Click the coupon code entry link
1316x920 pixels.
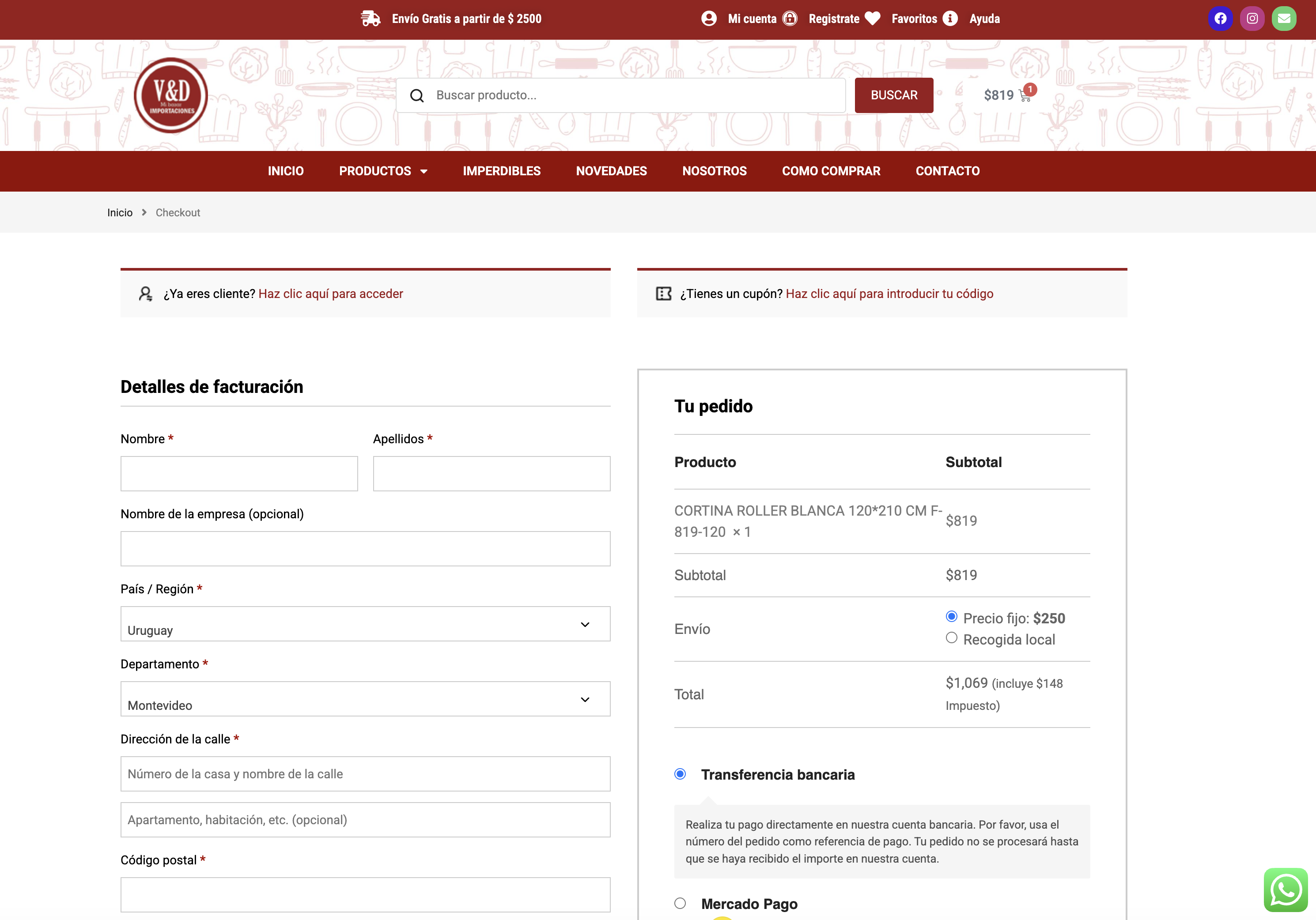(x=889, y=294)
